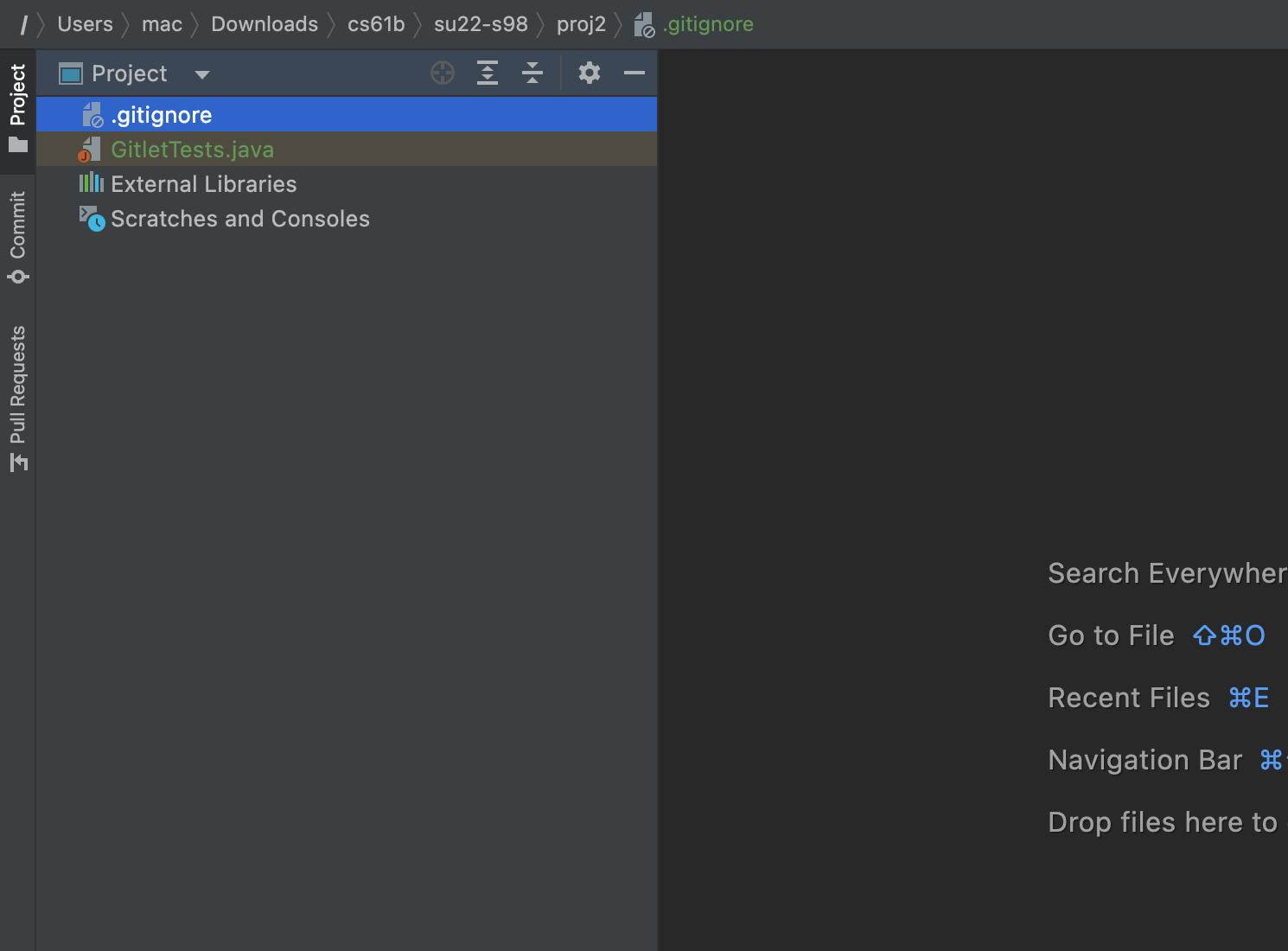This screenshot has height=951, width=1288.
Task: Select External Libraries tree node
Action: point(203,184)
